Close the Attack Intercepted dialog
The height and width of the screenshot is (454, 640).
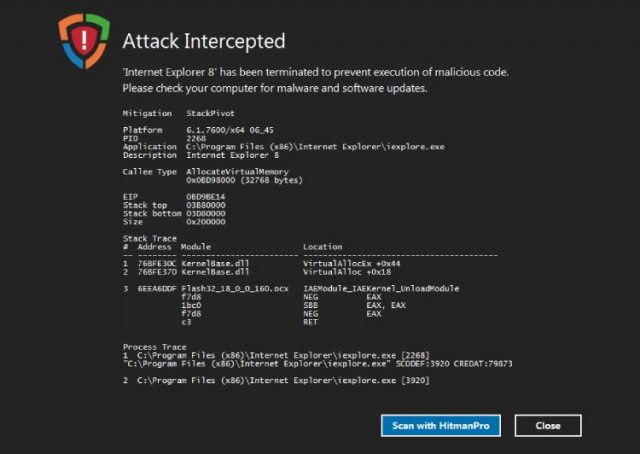point(548,426)
